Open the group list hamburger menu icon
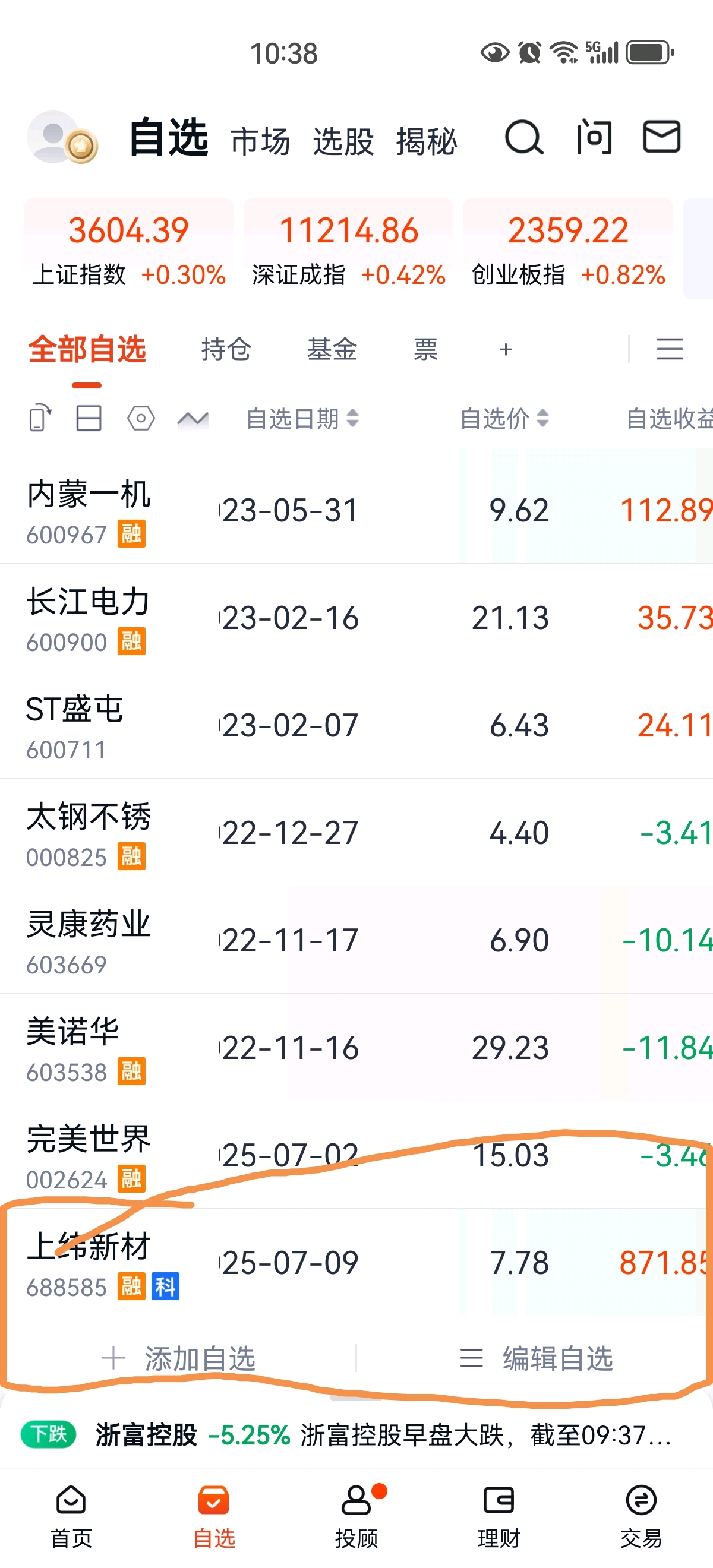This screenshot has width=713, height=1568. [x=669, y=349]
